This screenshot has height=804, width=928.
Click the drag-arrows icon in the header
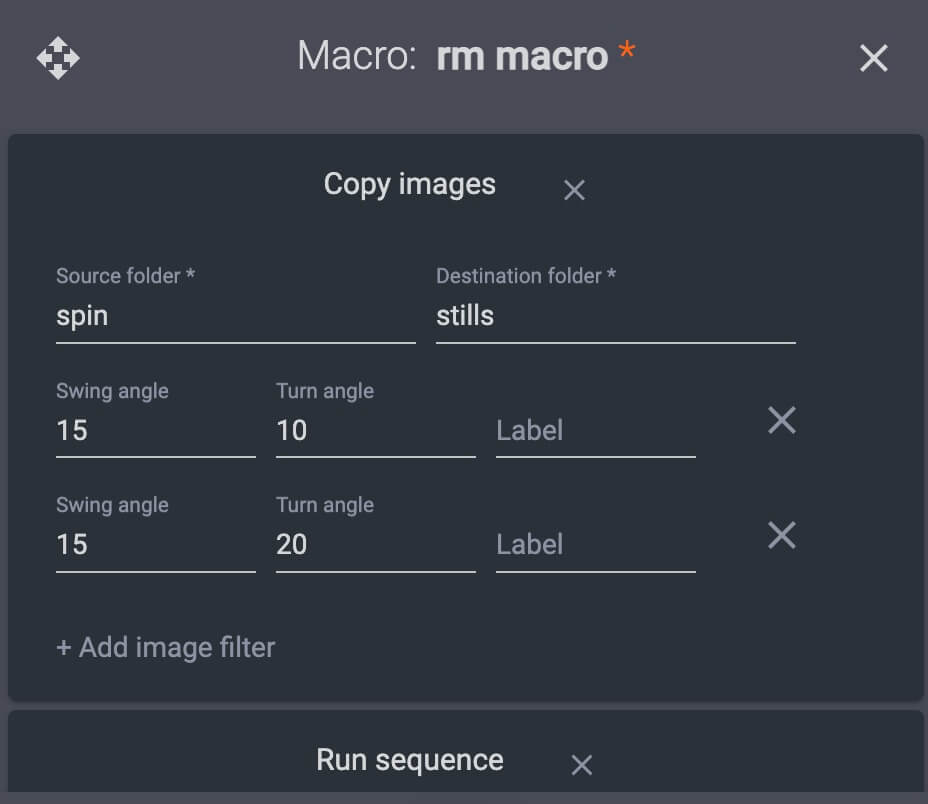coord(58,58)
